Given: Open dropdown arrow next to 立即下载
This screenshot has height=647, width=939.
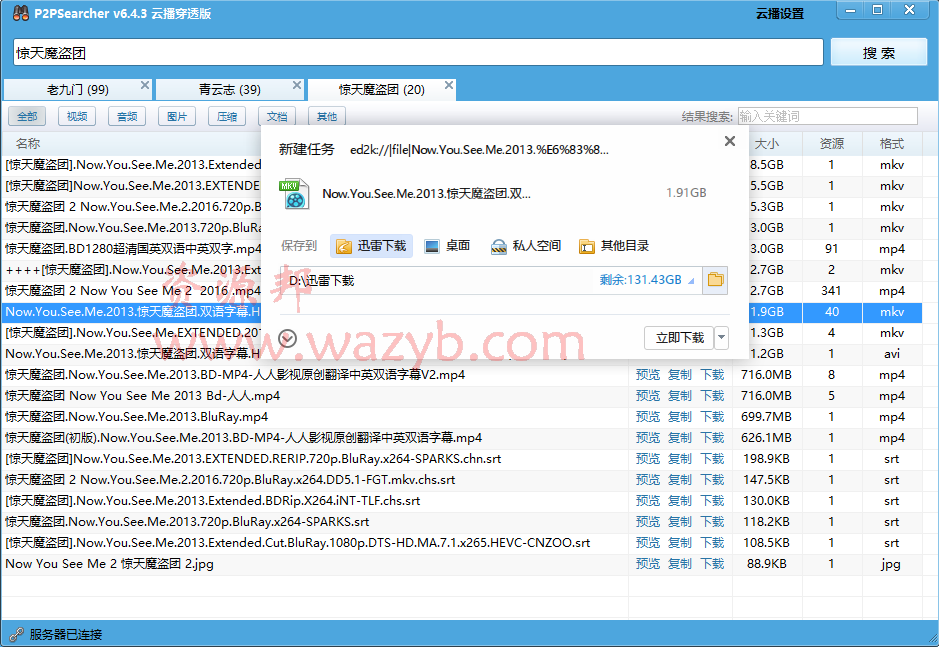Looking at the screenshot, I should click(722, 338).
